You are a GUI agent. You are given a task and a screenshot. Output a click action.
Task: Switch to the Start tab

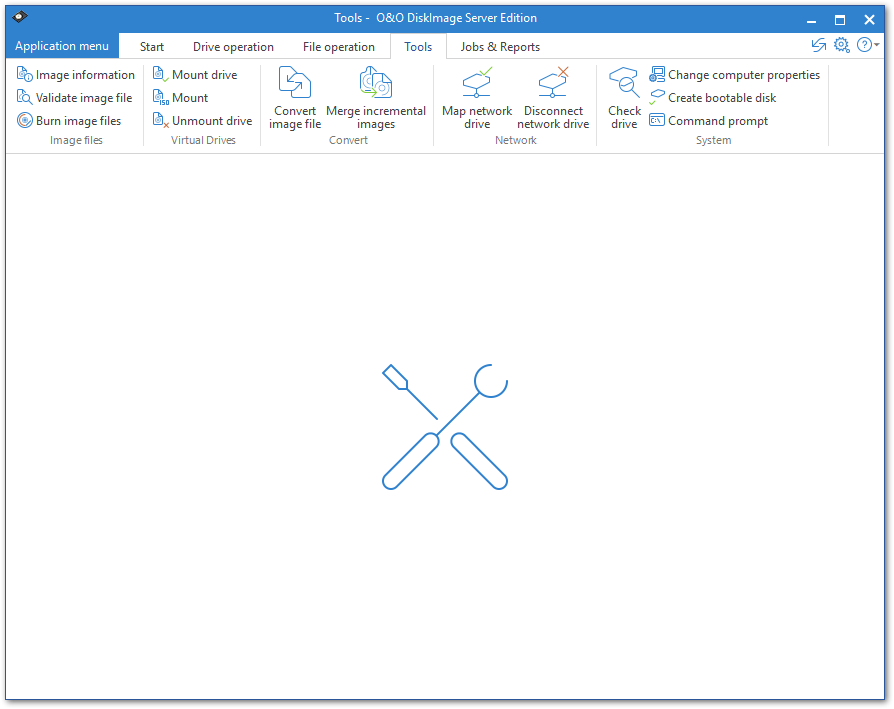coord(152,47)
